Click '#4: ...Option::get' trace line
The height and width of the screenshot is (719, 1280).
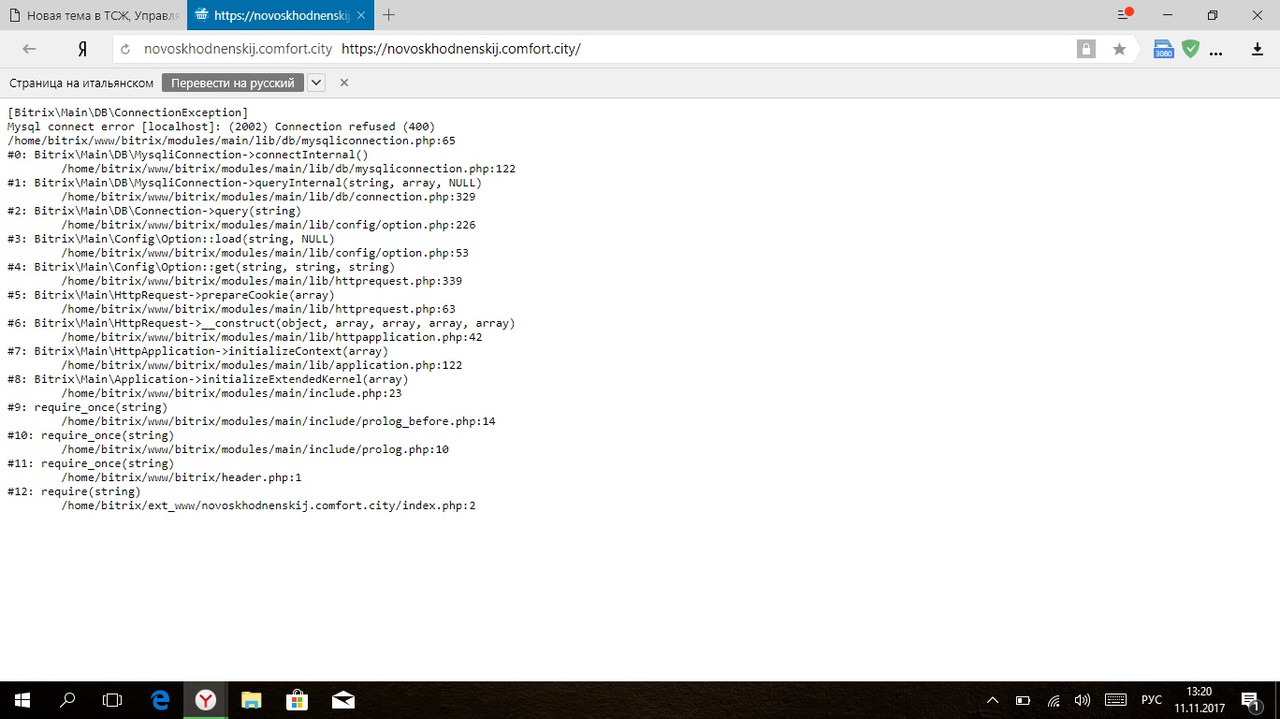tap(201, 267)
